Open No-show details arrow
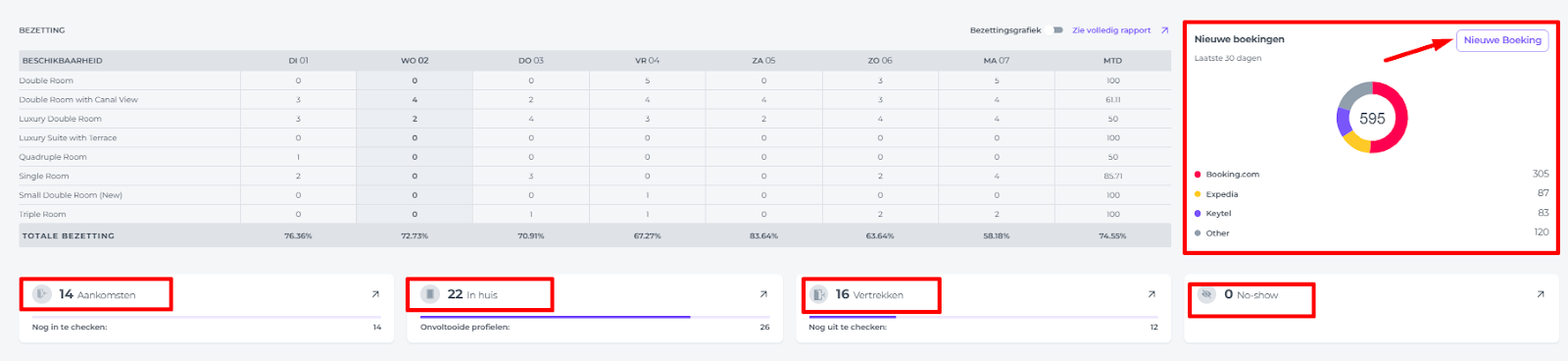 1540,294
